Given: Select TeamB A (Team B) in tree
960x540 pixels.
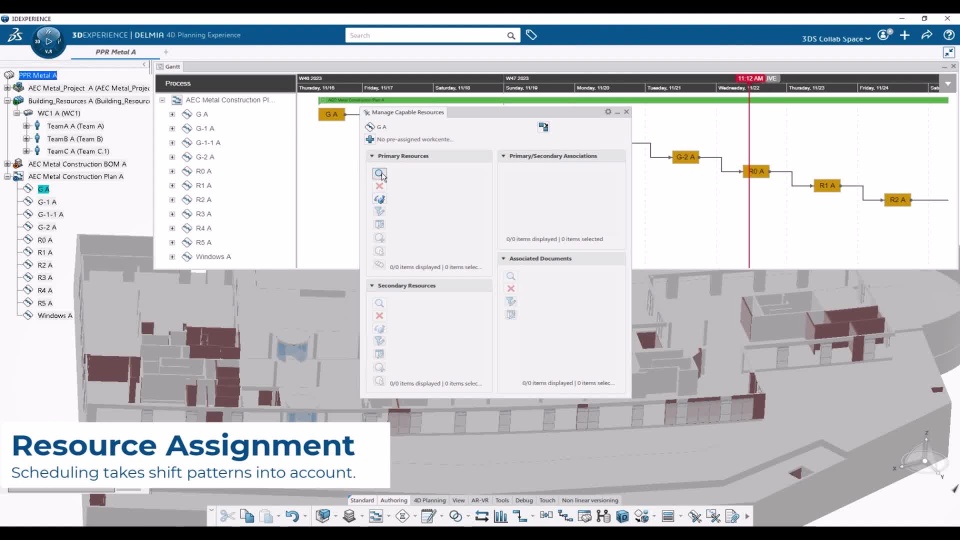Looking at the screenshot, I should [75, 139].
